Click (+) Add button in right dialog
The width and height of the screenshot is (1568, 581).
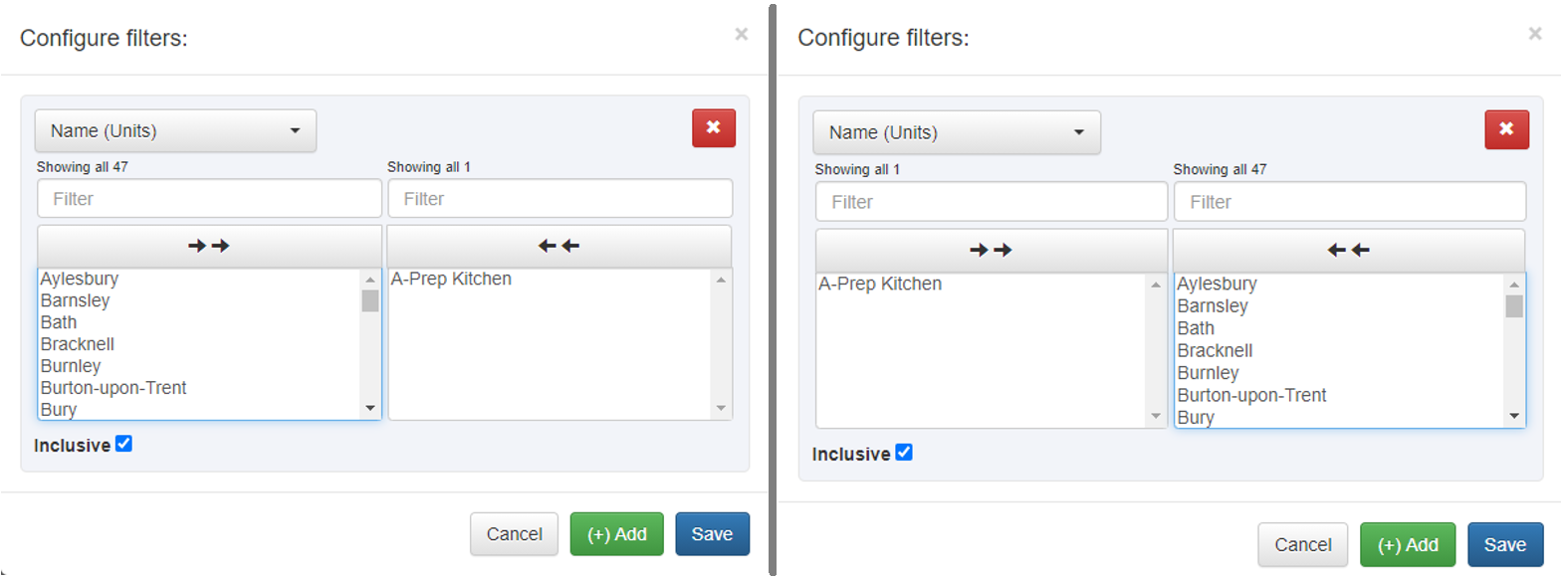[1408, 545]
